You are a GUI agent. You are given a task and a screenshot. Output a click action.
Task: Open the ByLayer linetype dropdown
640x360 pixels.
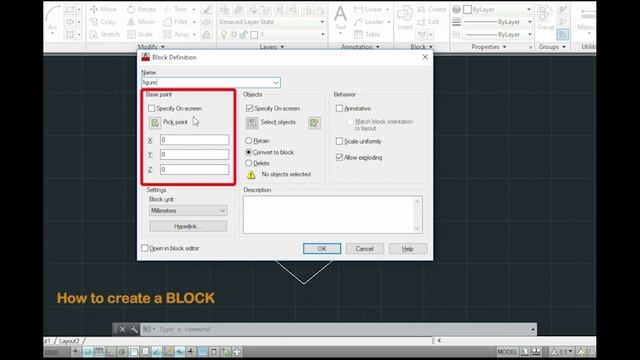(x=529, y=34)
